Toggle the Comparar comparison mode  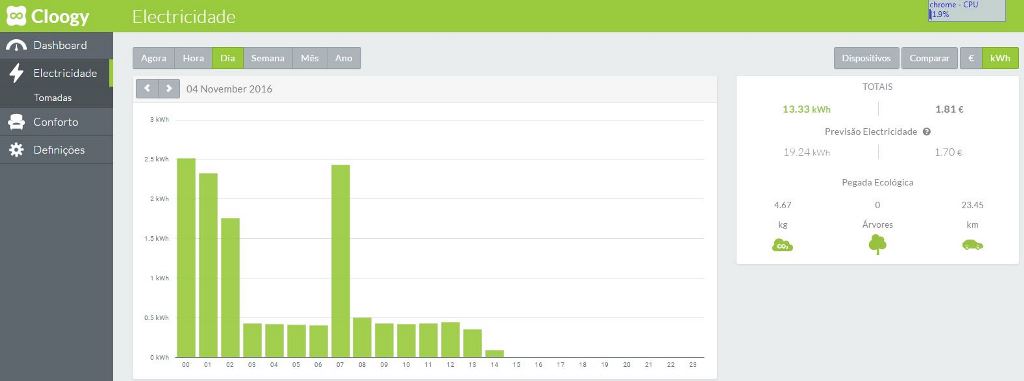[929, 58]
